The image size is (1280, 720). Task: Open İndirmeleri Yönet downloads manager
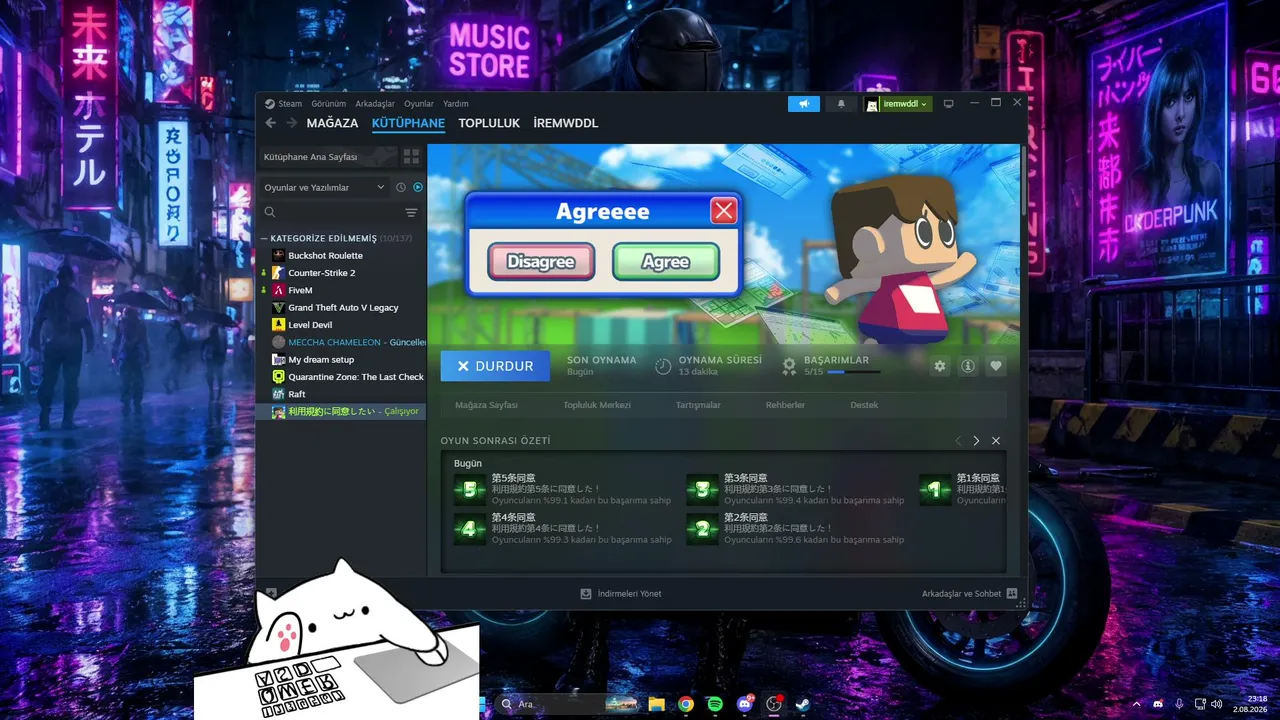pyautogui.click(x=621, y=594)
